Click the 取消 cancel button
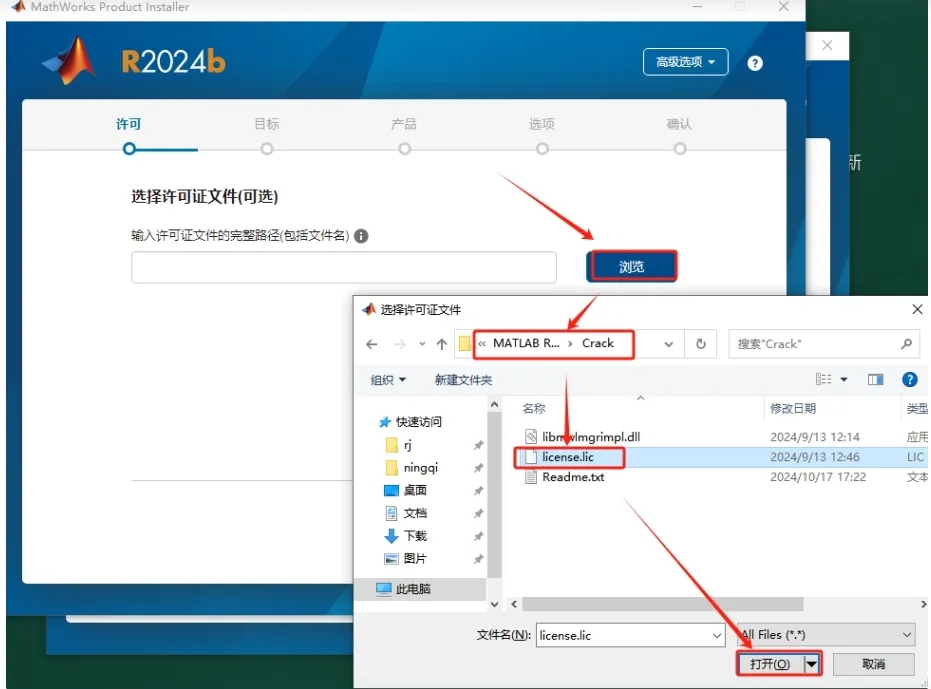Image resolution: width=931 pixels, height=689 pixels. tap(873, 664)
